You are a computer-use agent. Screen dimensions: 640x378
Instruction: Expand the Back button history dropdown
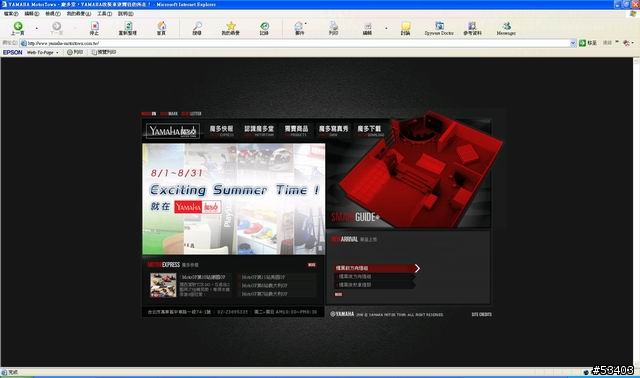point(37,28)
